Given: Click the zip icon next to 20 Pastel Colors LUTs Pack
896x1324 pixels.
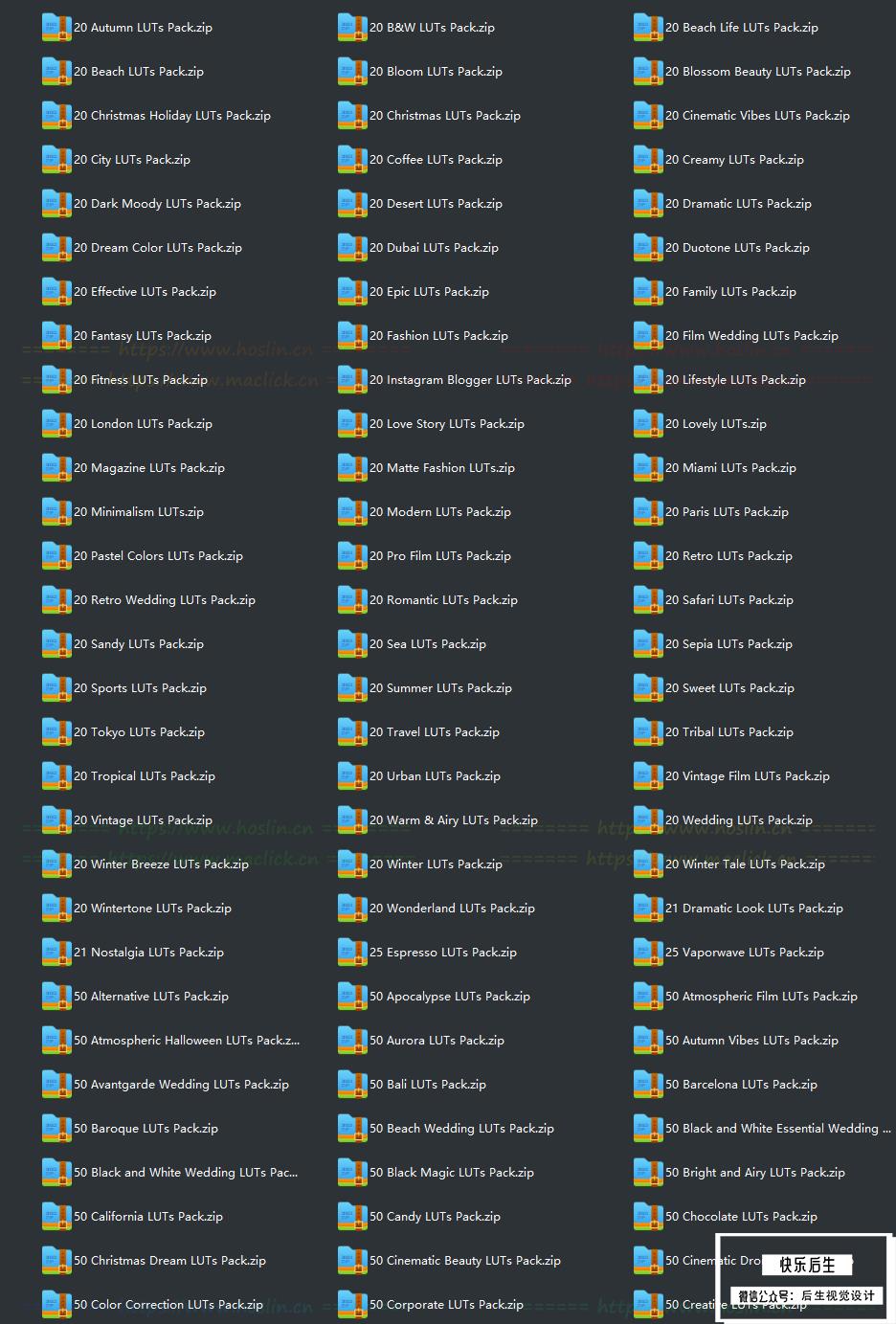Looking at the screenshot, I should click(56, 556).
